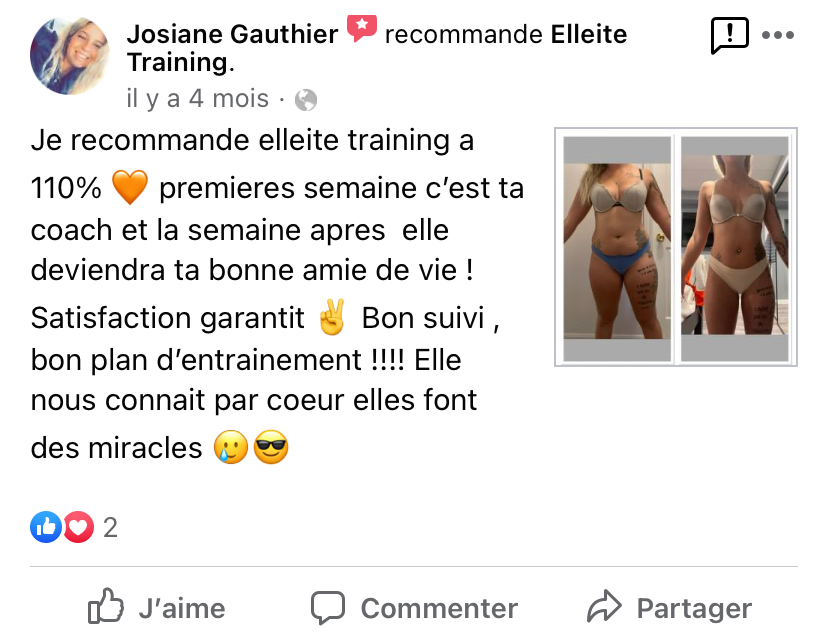
Task: Open Josiane Gauthier's profile picture
Action: (x=70, y=56)
